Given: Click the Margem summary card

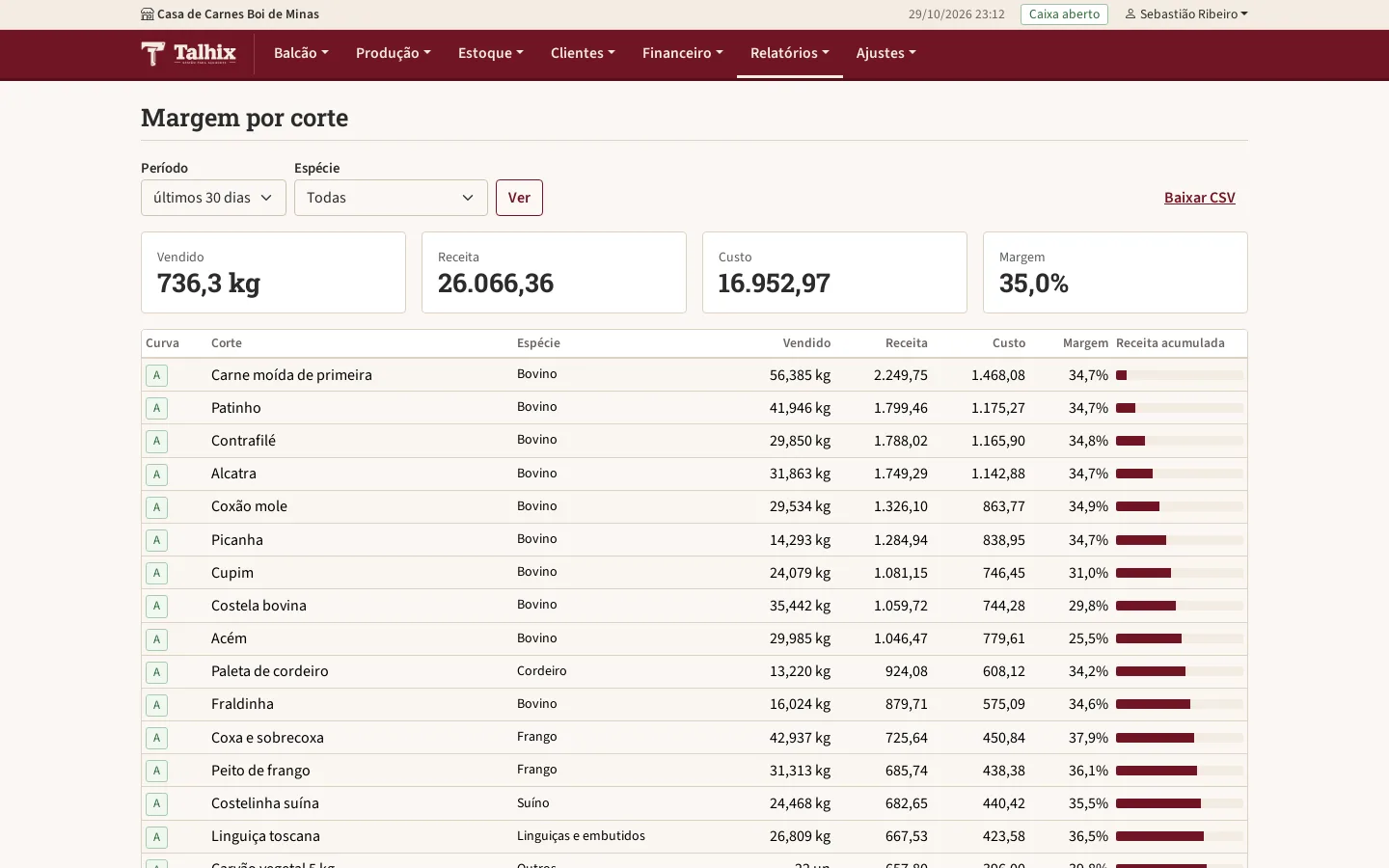Looking at the screenshot, I should [x=1115, y=272].
